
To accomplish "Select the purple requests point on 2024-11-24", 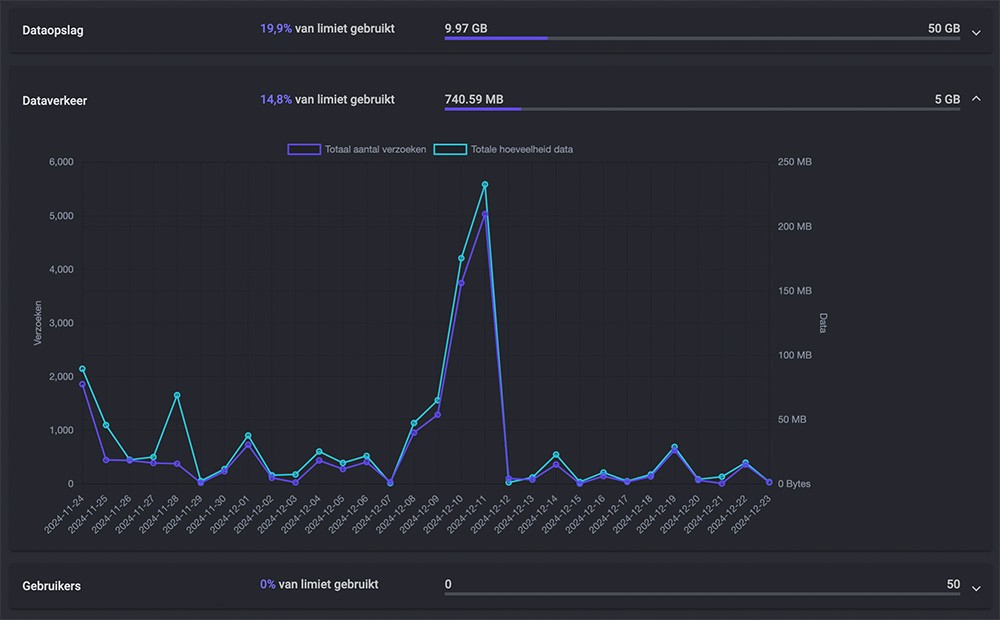I will point(82,384).
